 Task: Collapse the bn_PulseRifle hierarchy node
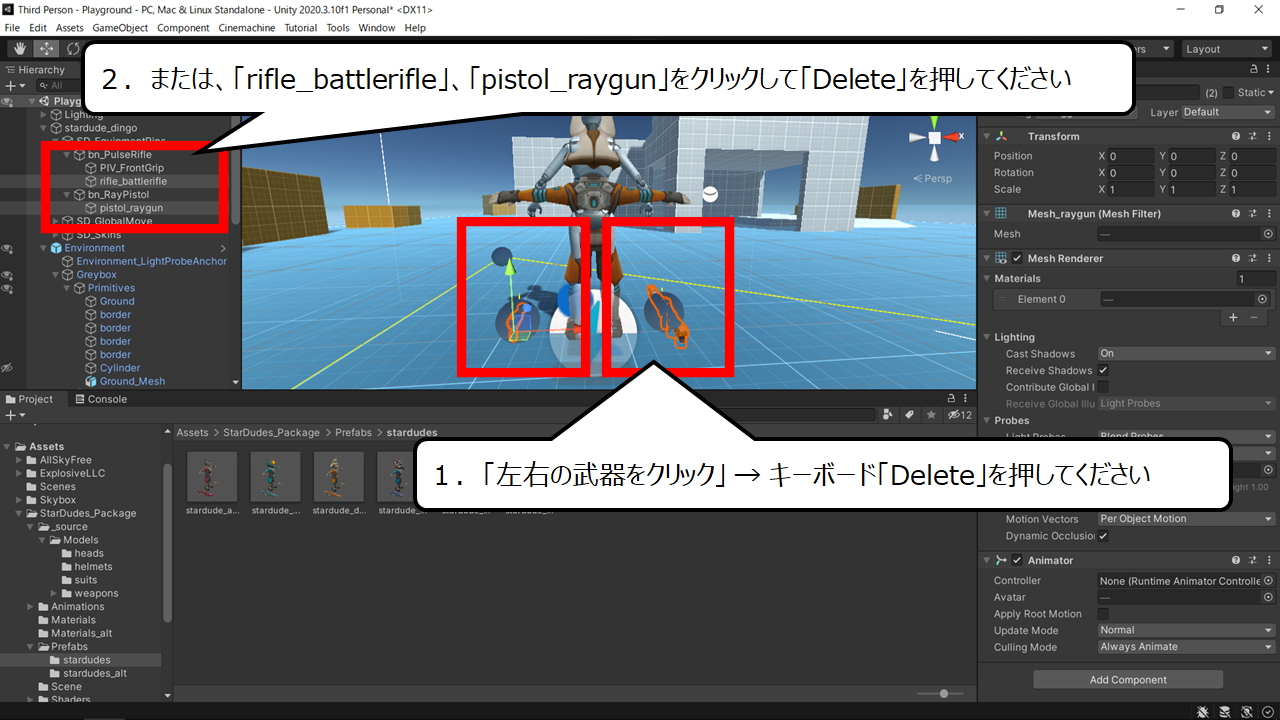click(x=67, y=155)
